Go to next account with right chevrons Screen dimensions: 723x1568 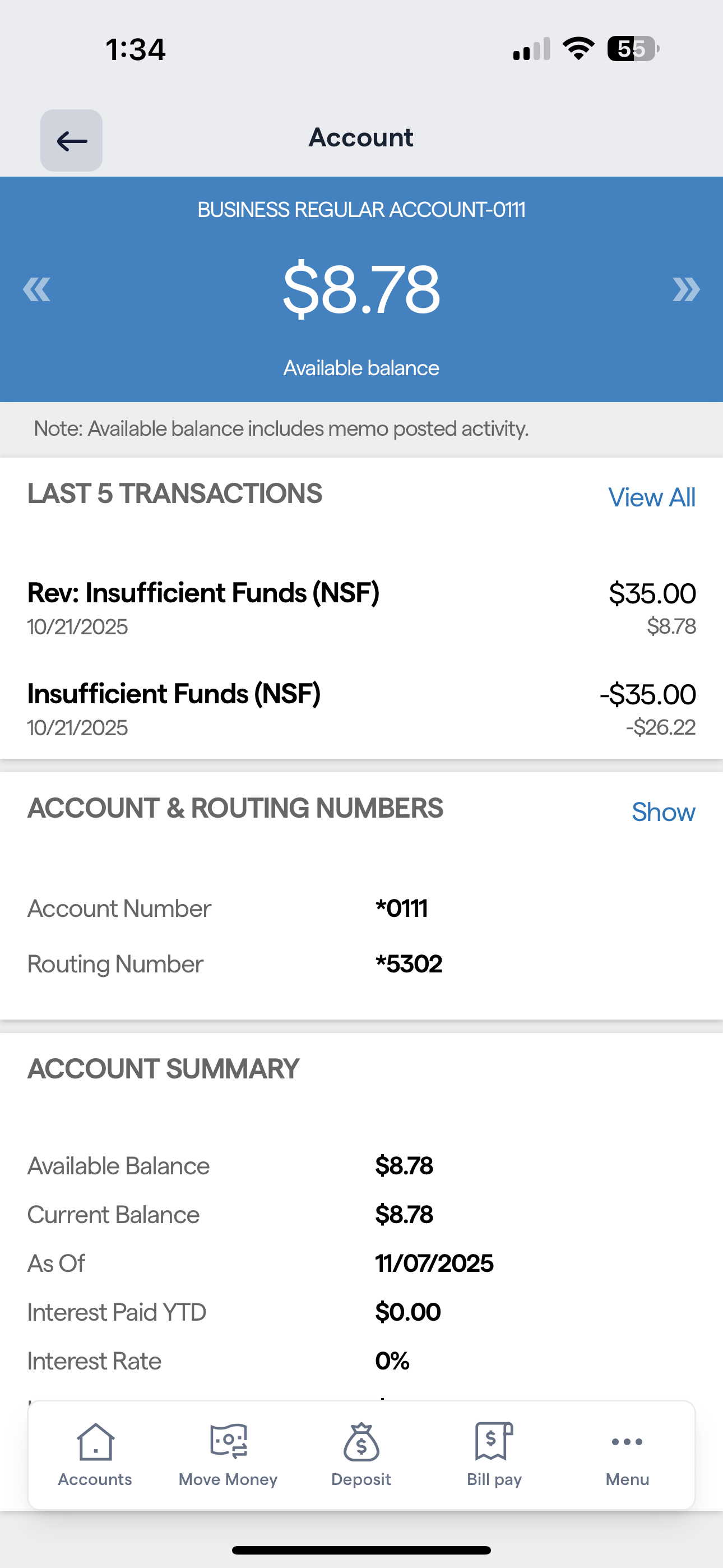click(686, 289)
